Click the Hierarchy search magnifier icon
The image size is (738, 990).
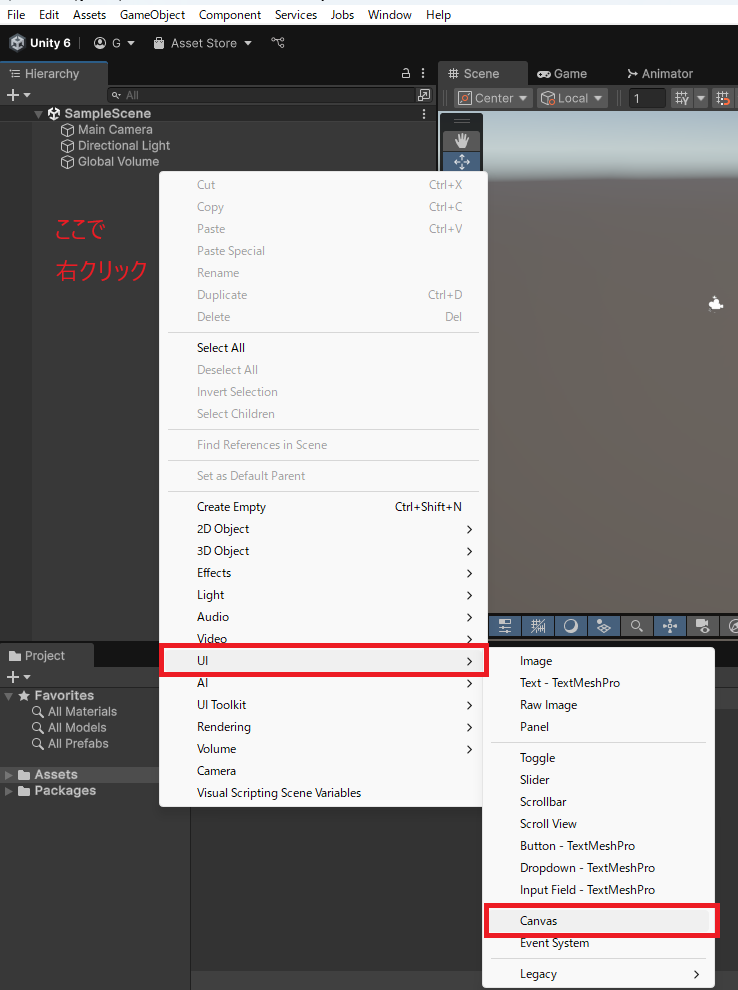point(116,95)
